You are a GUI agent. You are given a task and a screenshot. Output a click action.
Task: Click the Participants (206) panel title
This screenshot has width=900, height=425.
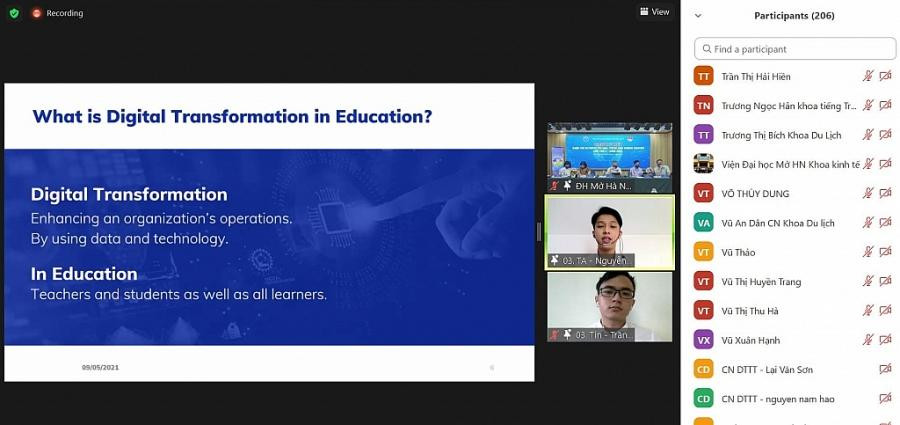[794, 16]
